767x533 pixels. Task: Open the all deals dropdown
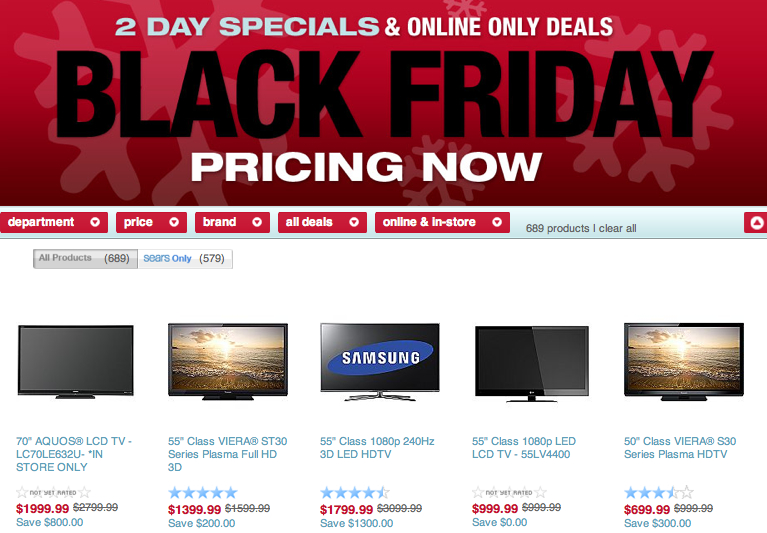(322, 222)
